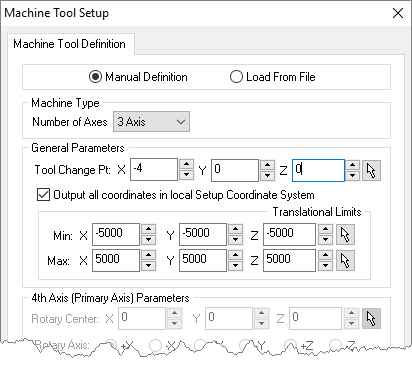Screen dimensions: 412x365
Task: Click the Rotary Center Y field
Action: [229, 318]
